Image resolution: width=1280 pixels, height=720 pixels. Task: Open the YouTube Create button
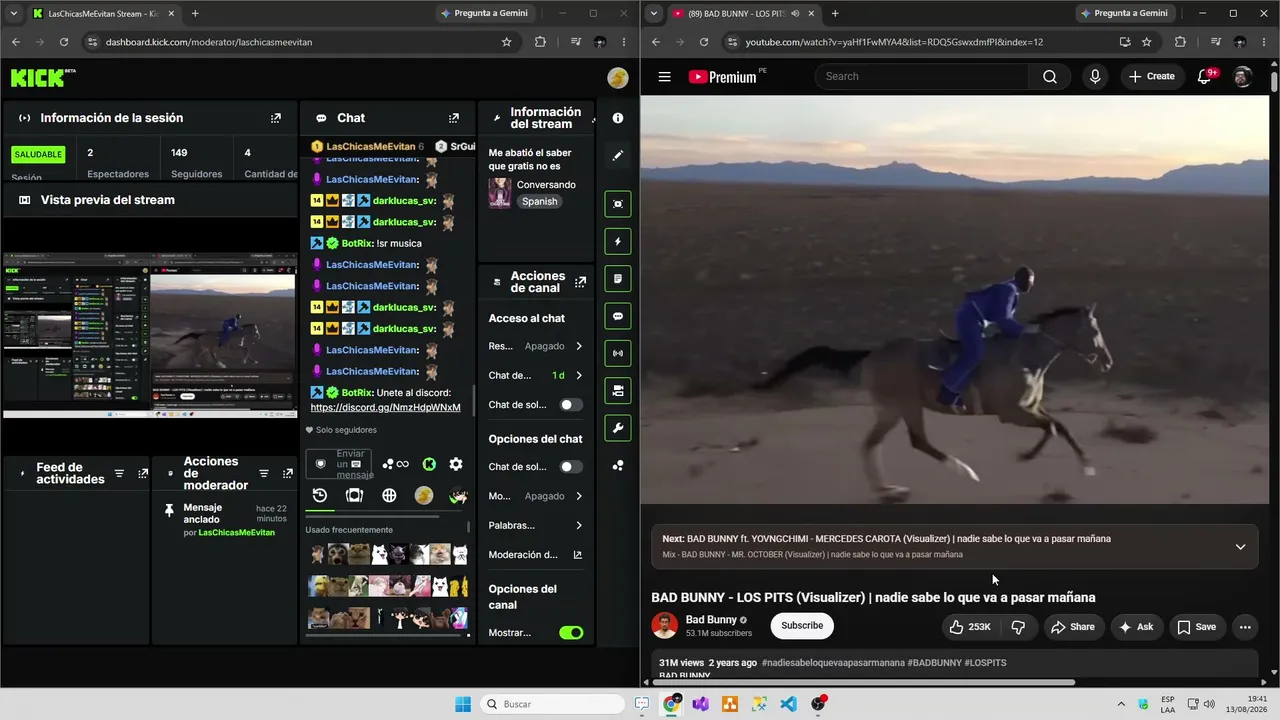pyautogui.click(x=1152, y=76)
